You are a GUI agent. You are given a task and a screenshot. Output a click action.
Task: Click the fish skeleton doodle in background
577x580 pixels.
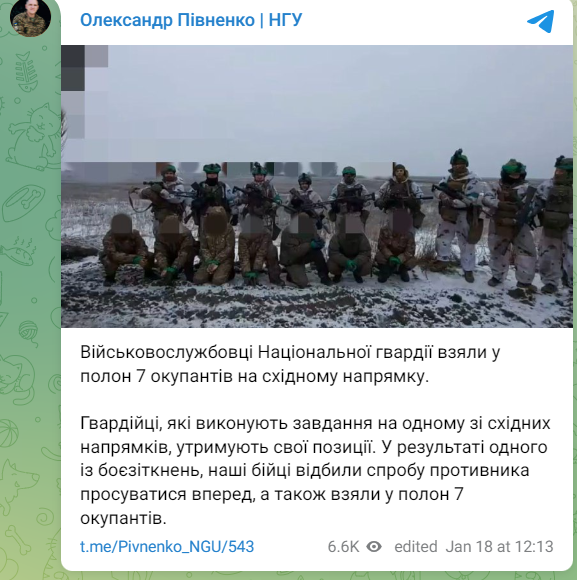pyautogui.click(x=26, y=71)
